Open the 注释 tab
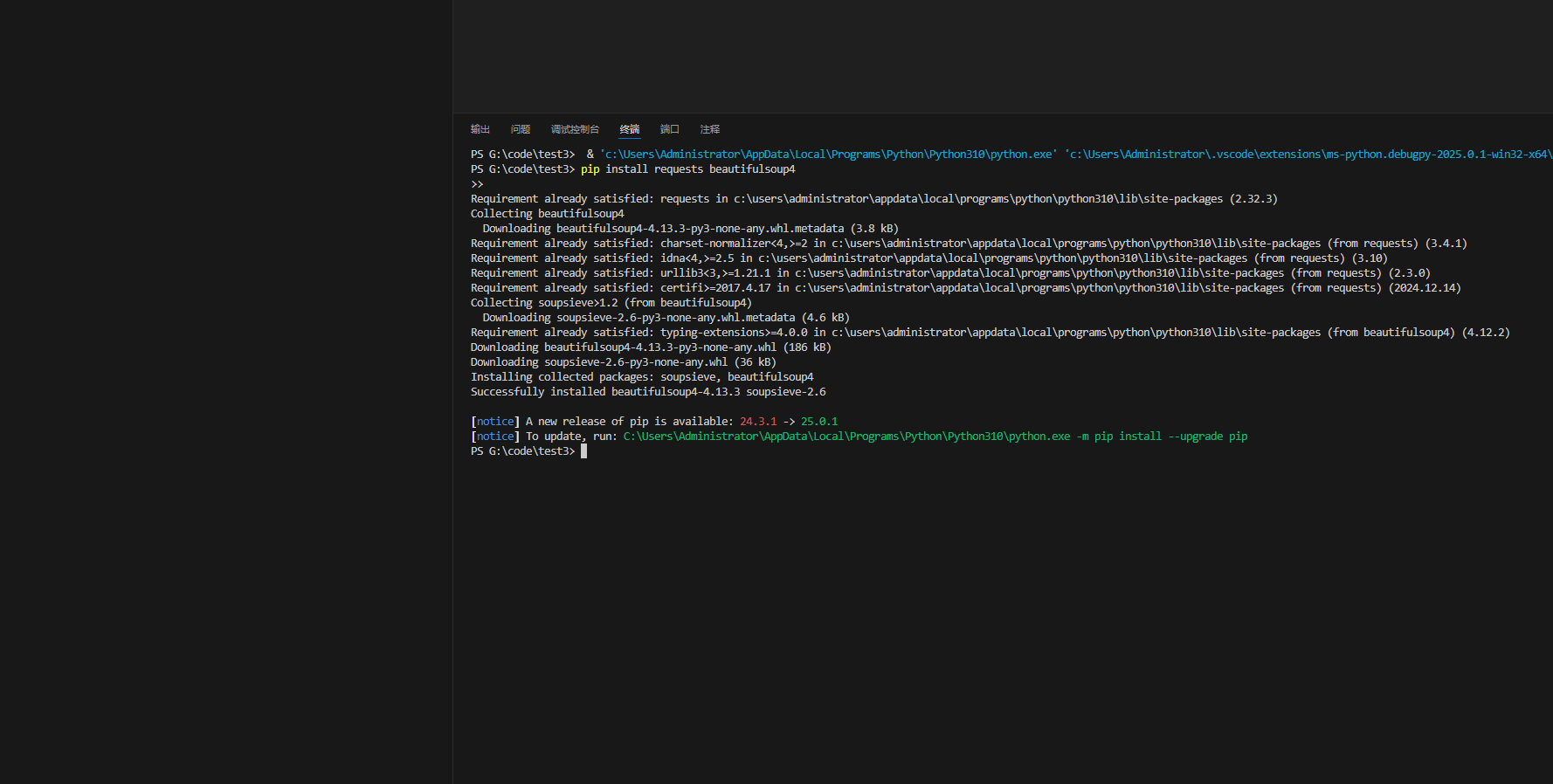This screenshot has height=784, width=1553. coord(710,129)
